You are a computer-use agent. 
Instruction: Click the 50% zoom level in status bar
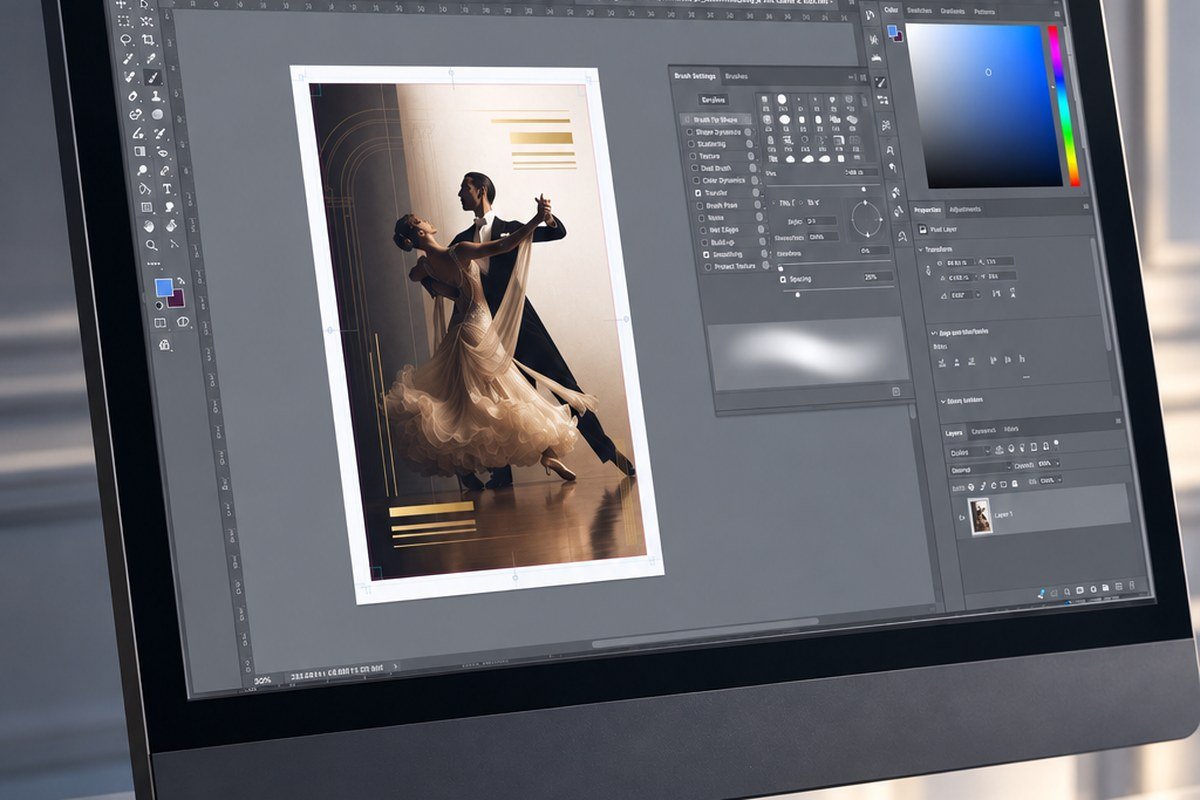point(262,680)
